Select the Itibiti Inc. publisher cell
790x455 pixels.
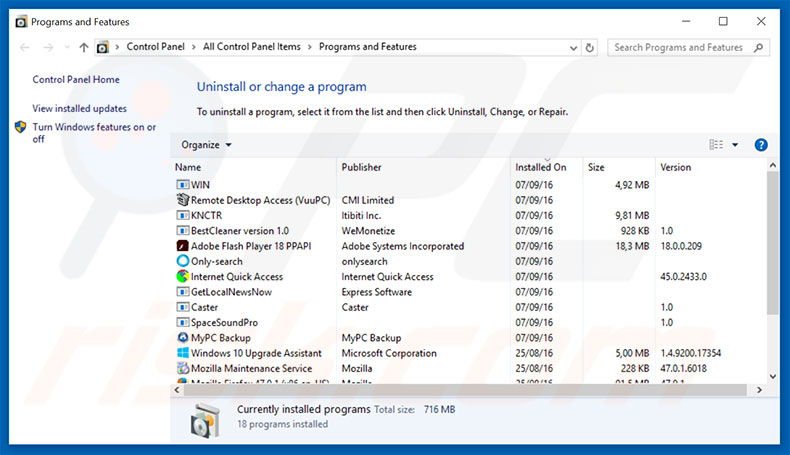[x=361, y=215]
